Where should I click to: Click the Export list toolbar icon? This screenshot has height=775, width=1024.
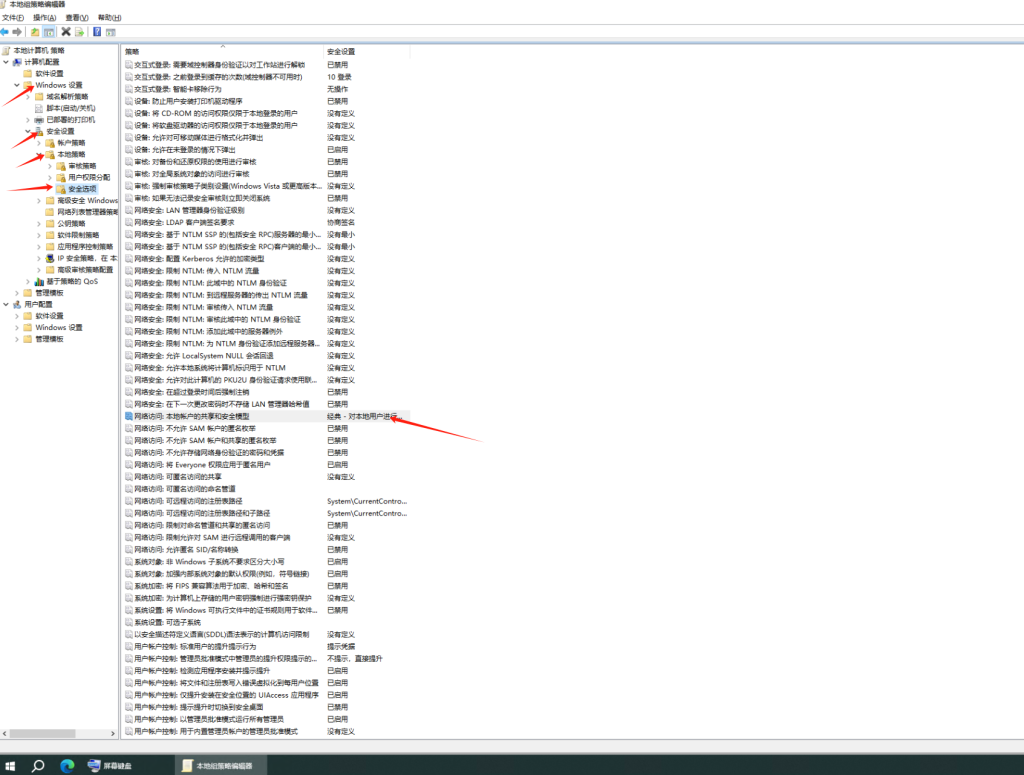point(80,31)
